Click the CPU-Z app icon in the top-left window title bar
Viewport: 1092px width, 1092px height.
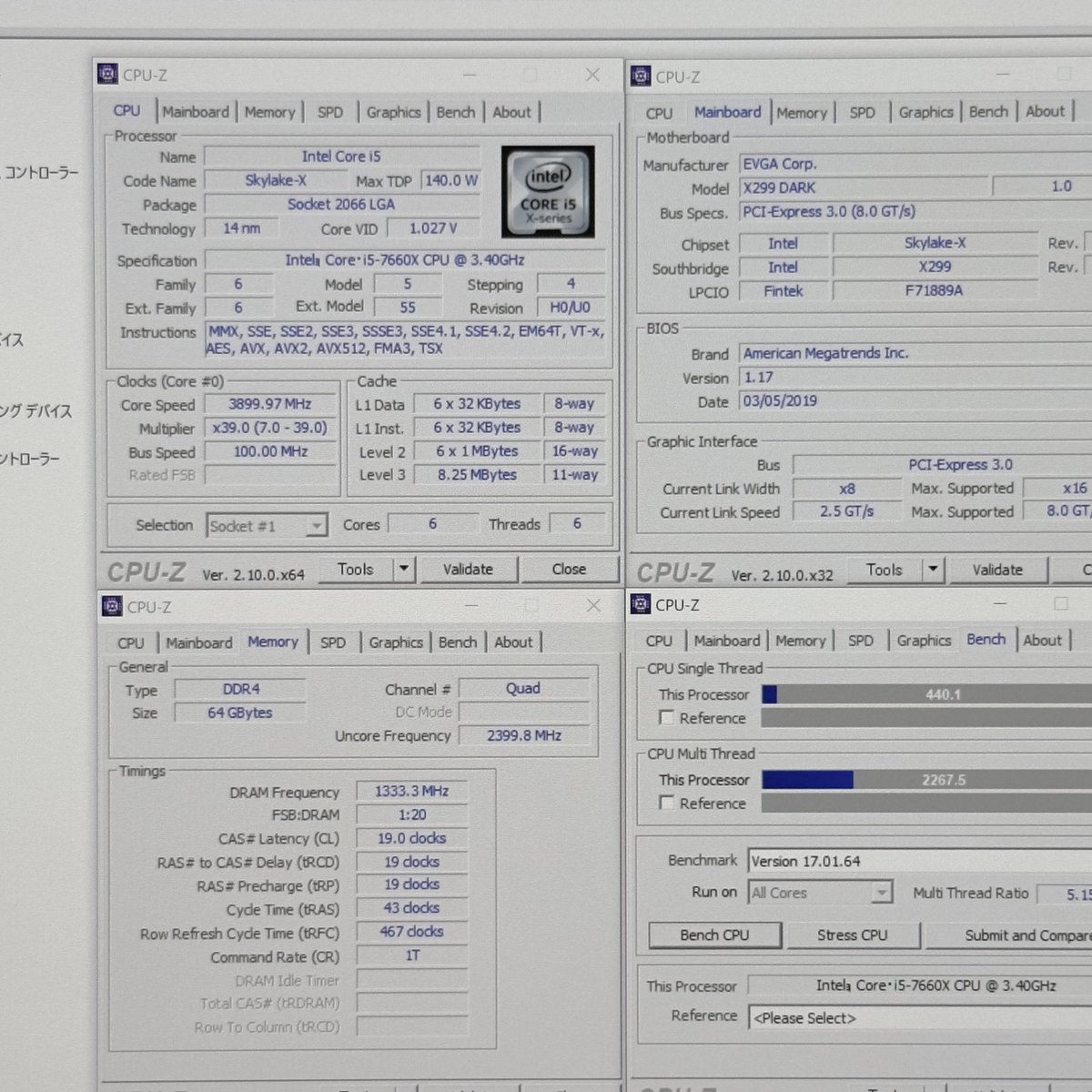108,74
